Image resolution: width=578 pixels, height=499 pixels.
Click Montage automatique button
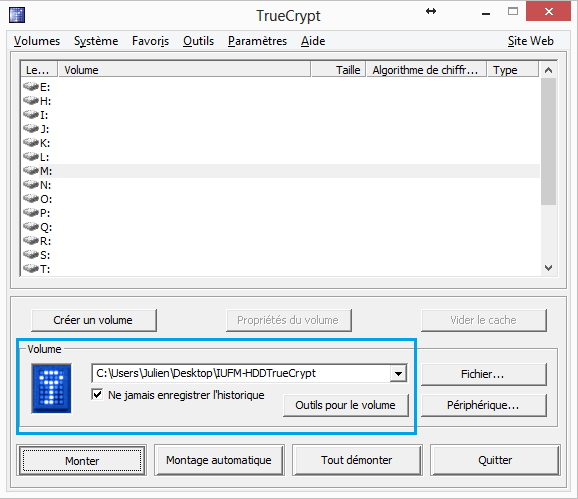(x=219, y=460)
